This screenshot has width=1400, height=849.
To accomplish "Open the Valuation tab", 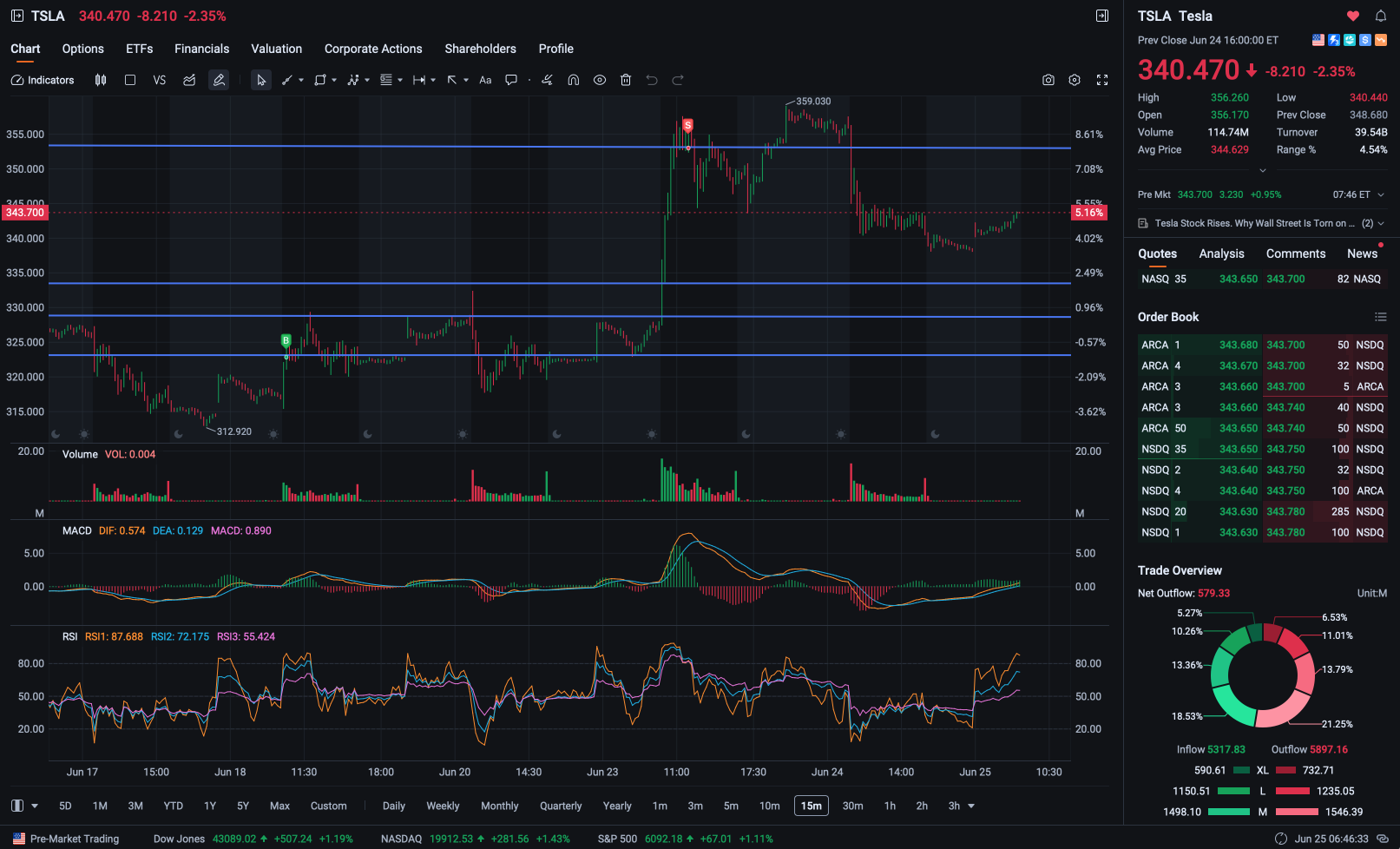I will coord(277,49).
